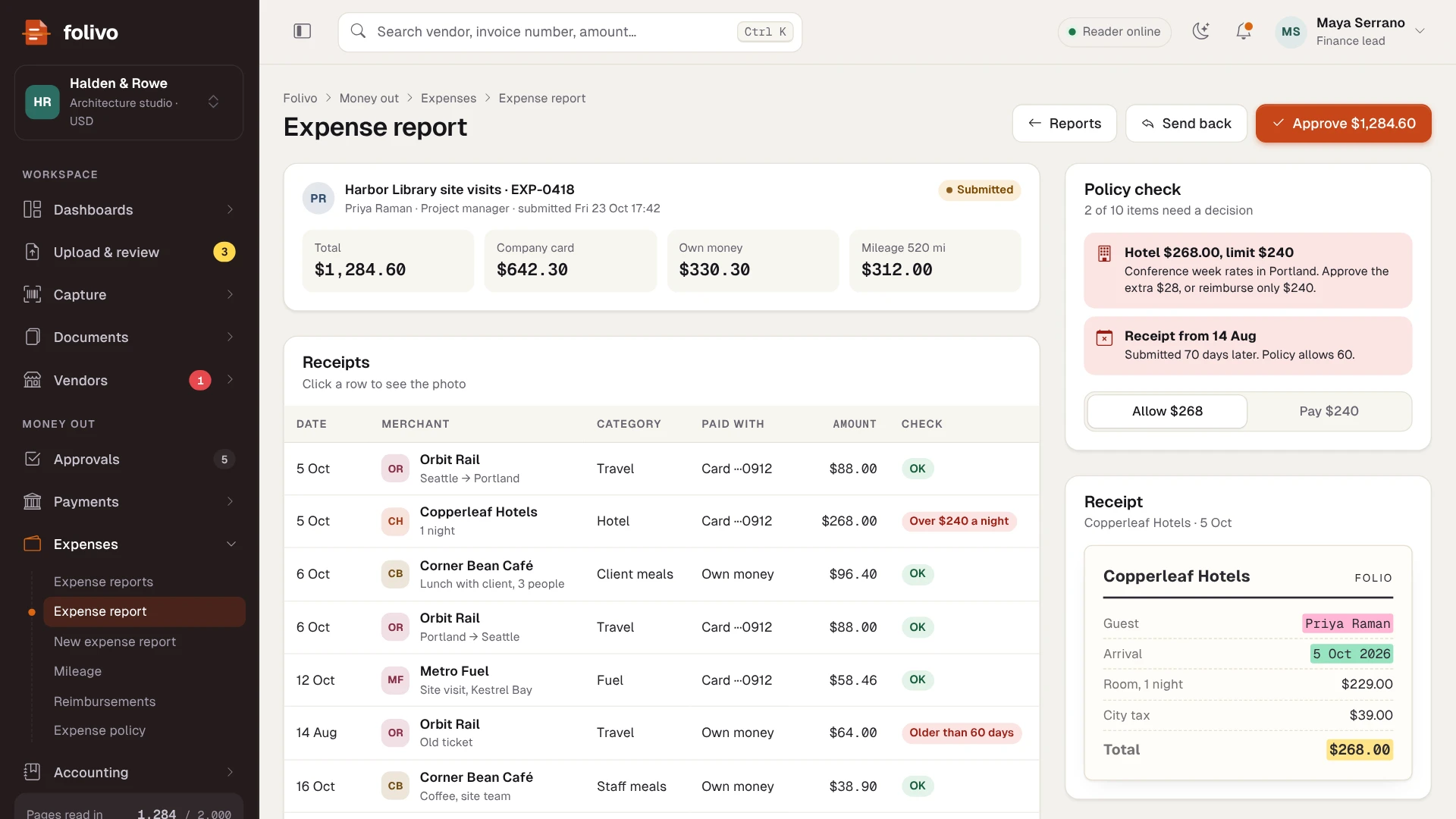Click the Expenses breadcrumb link
The width and height of the screenshot is (1456, 819).
pyautogui.click(x=448, y=99)
